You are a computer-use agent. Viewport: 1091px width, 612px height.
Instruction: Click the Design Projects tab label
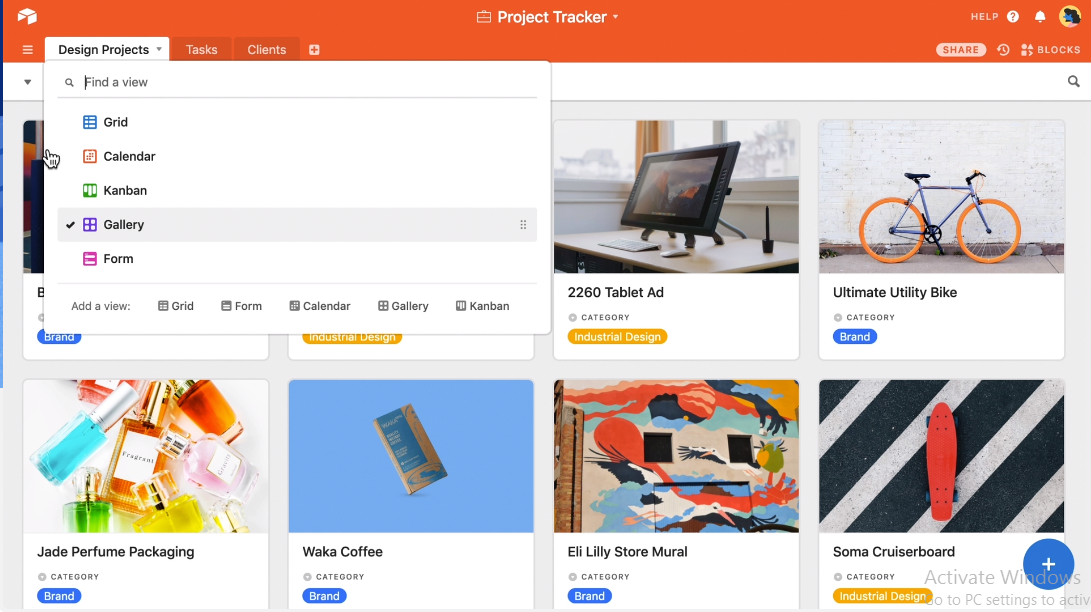(x=104, y=49)
